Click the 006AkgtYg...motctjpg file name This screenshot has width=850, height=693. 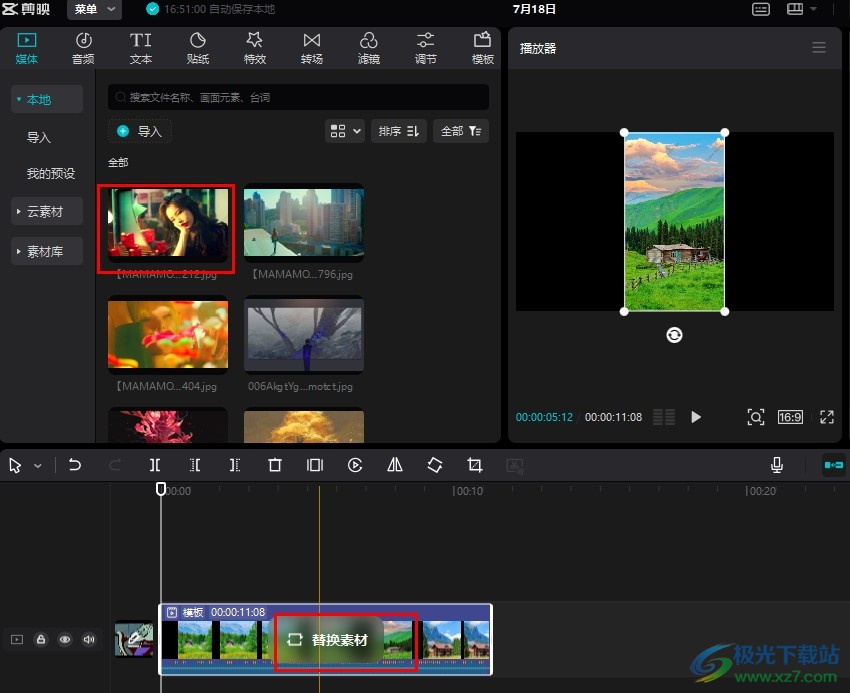coord(300,387)
